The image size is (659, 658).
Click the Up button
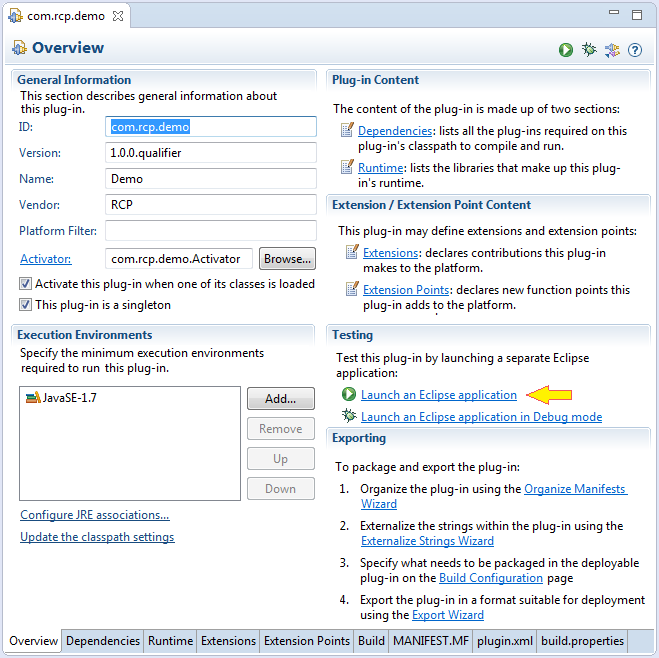(280, 458)
